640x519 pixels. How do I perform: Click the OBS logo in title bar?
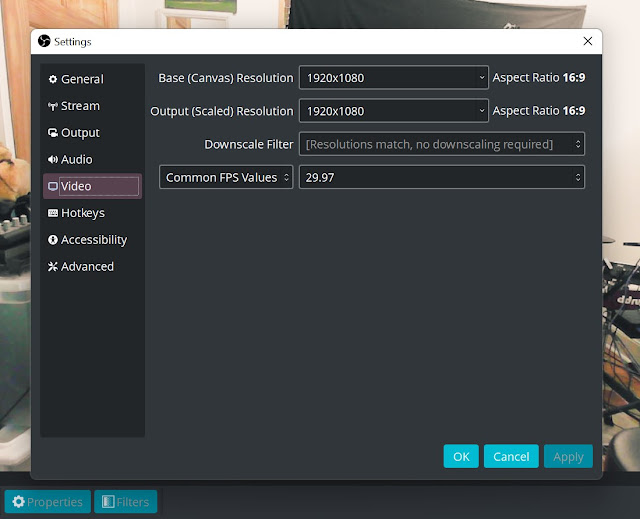[x=44, y=41]
